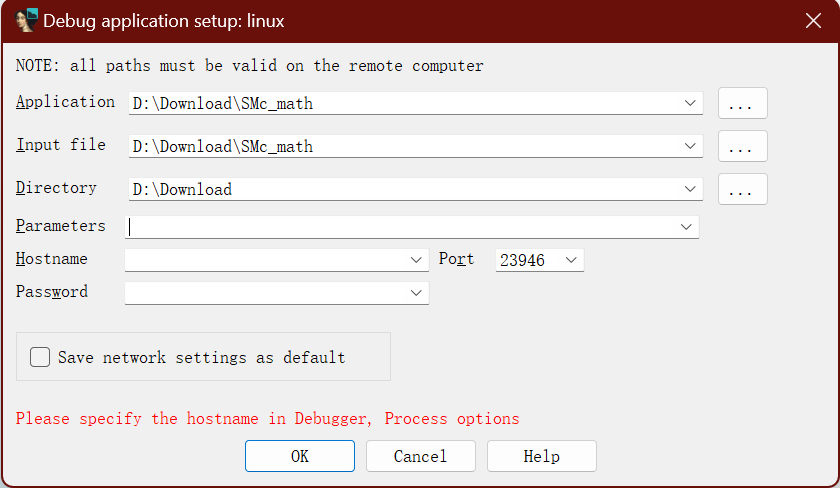Open the Hostname dropdown list
This screenshot has width=840, height=488.
click(x=417, y=260)
